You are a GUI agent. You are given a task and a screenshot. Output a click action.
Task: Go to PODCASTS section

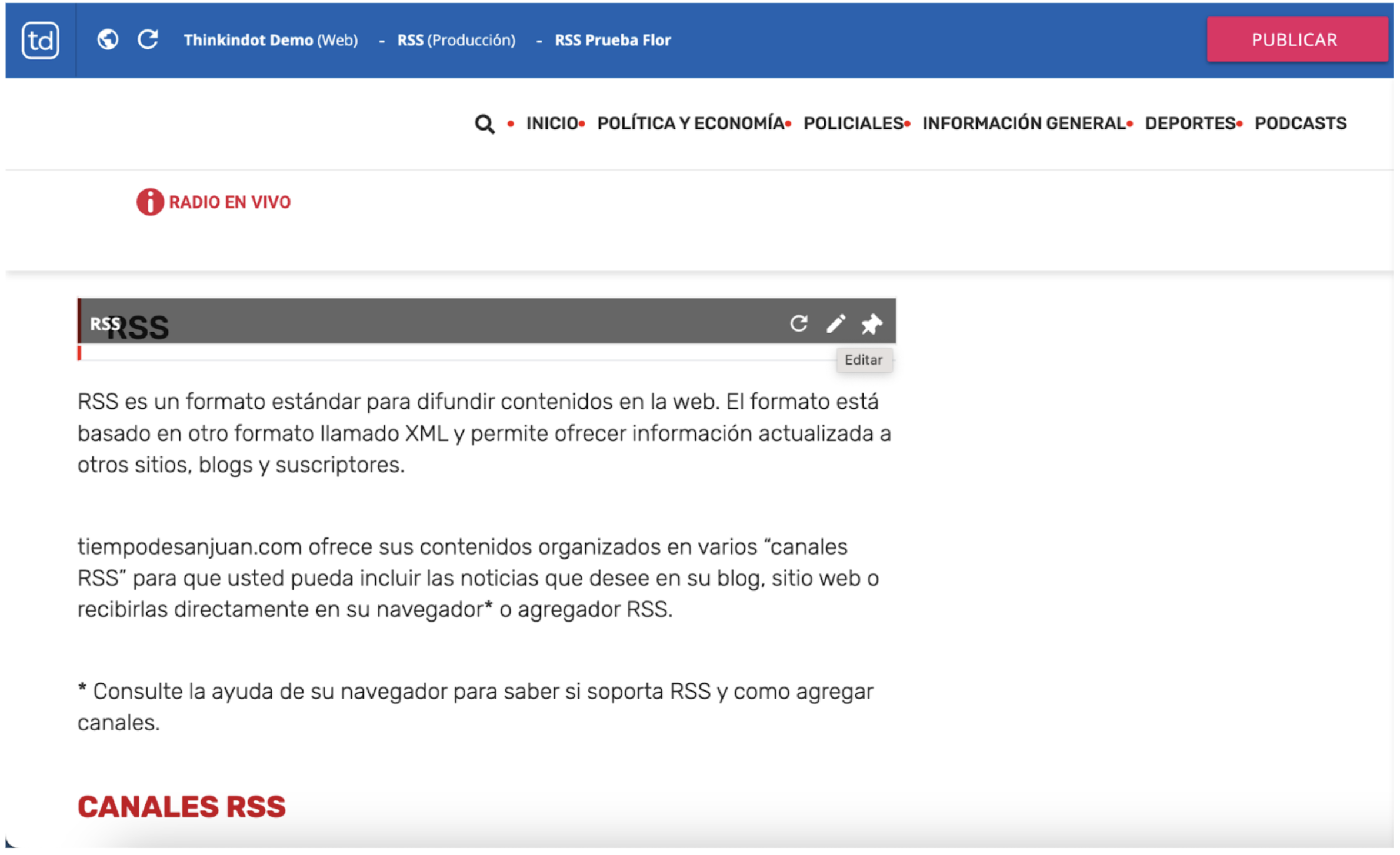point(1300,123)
